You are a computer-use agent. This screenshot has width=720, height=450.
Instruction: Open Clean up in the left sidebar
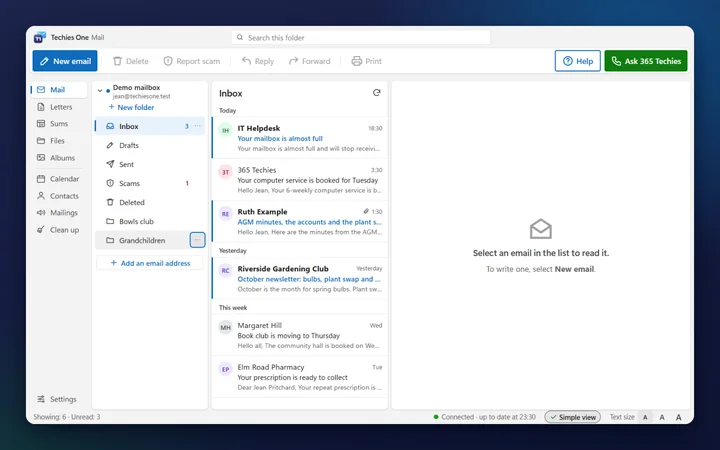pos(59,230)
